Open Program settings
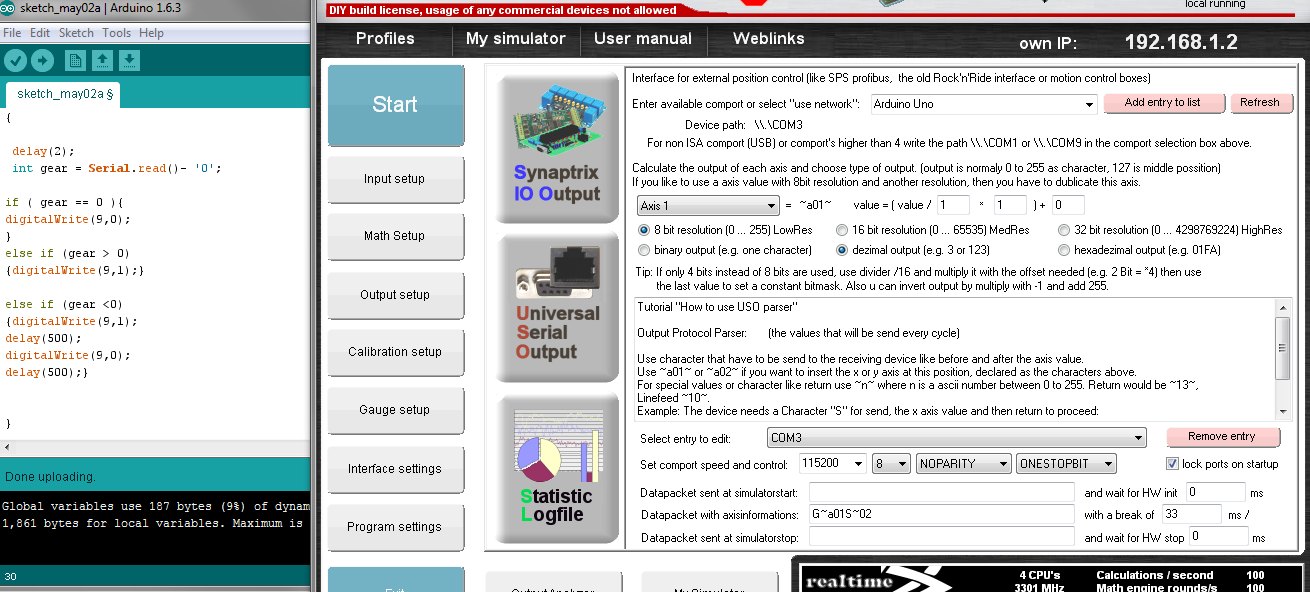 click(395, 527)
